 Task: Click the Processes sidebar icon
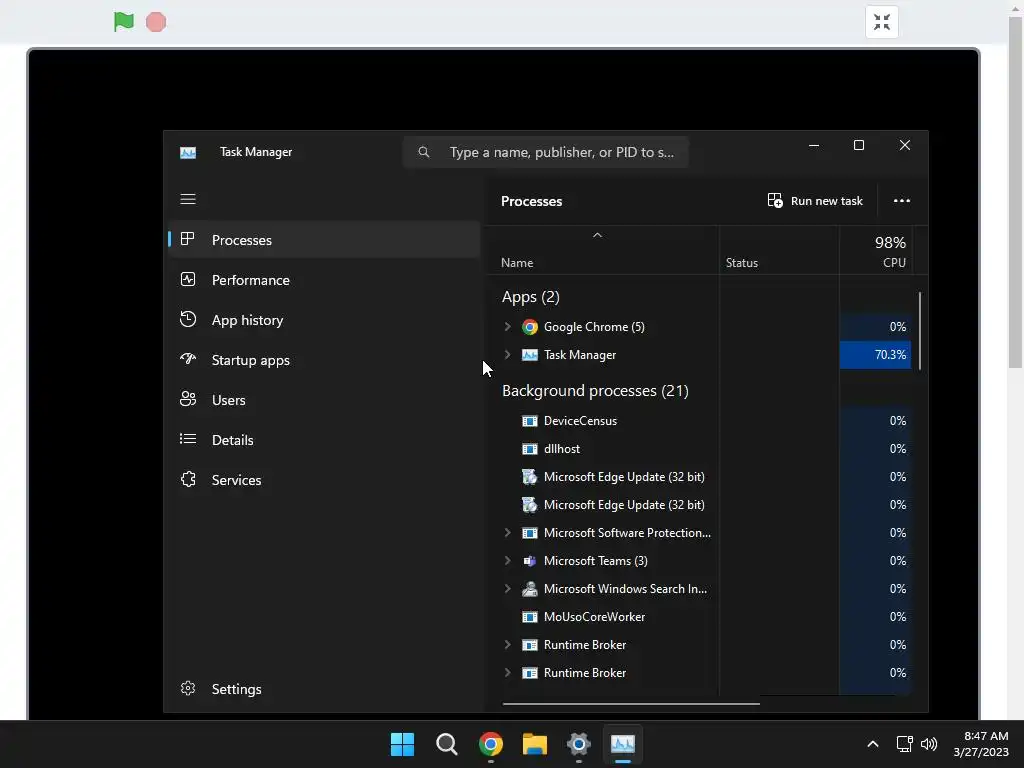coord(187,239)
